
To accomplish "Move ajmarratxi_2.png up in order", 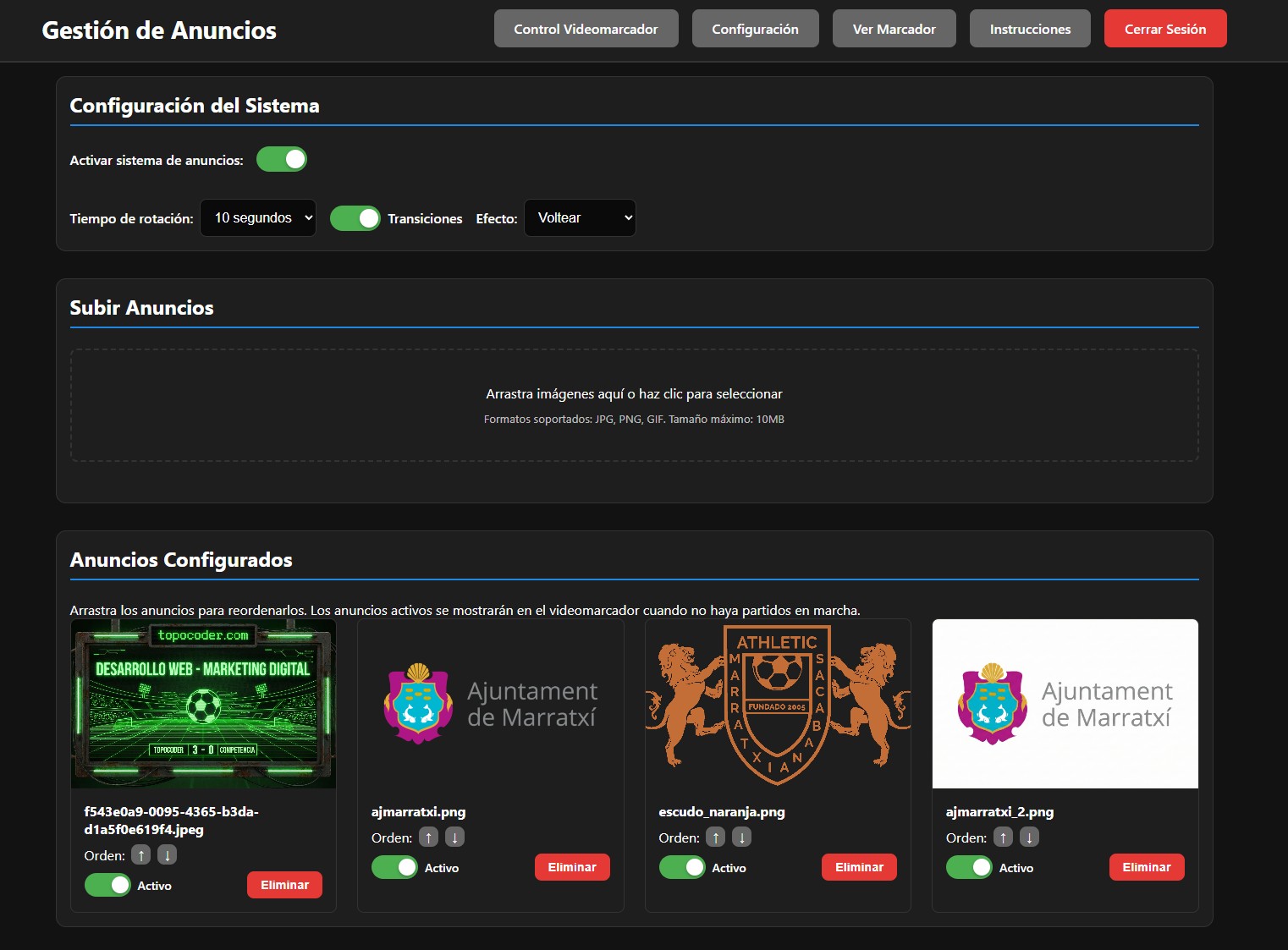I will [x=1003, y=837].
